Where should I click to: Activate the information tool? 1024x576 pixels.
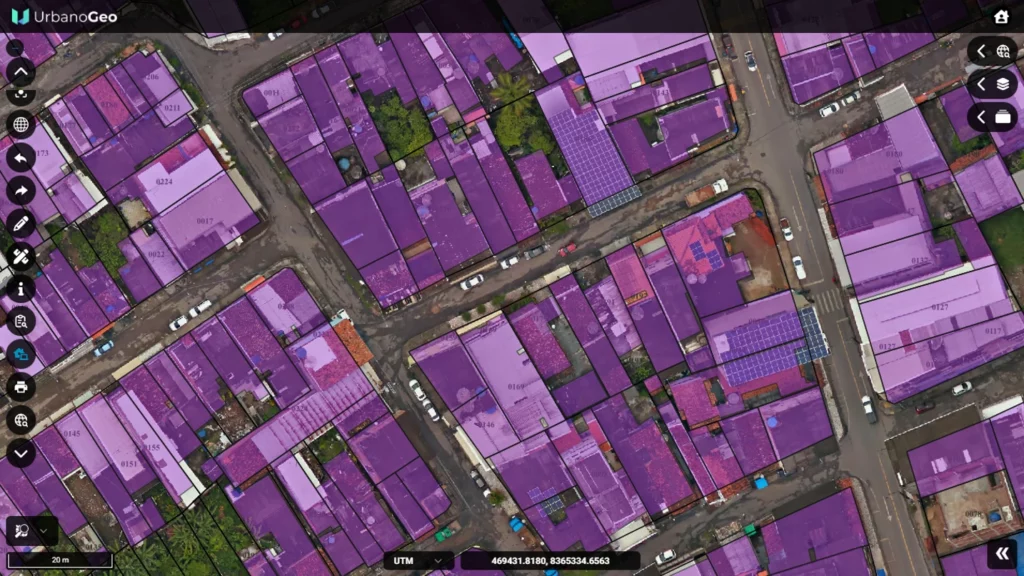21,289
